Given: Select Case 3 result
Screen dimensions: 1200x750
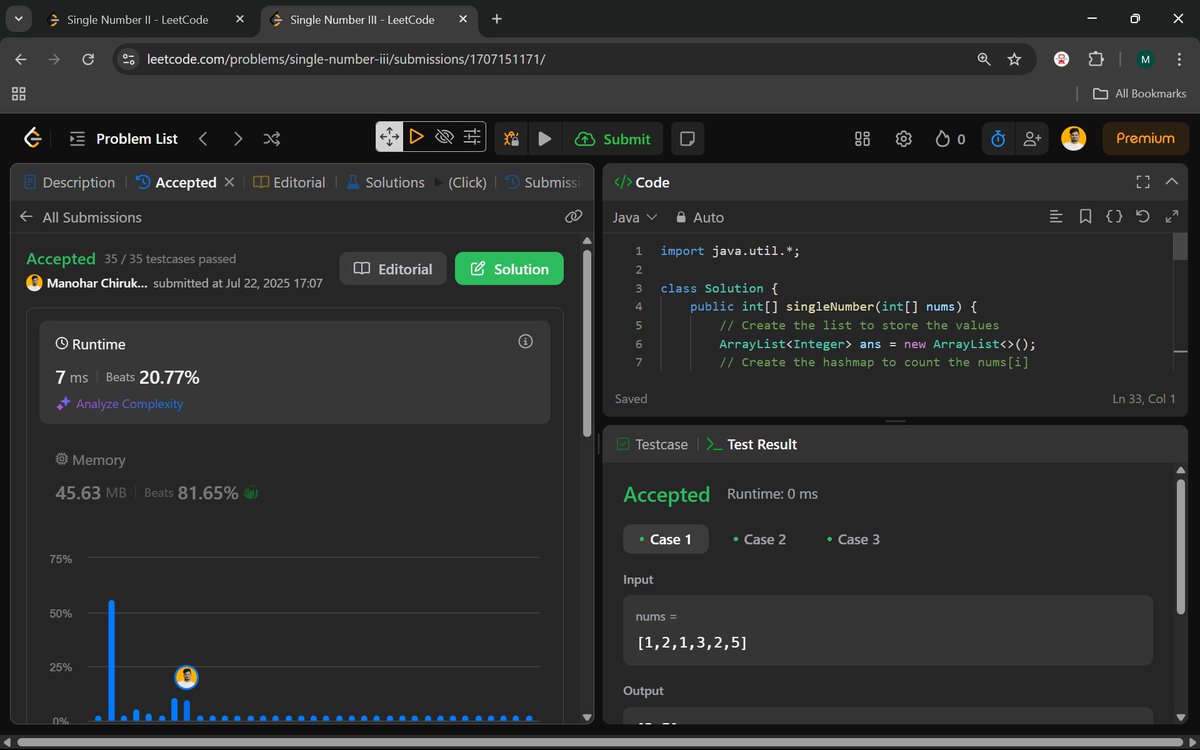Looking at the screenshot, I should 853,539.
